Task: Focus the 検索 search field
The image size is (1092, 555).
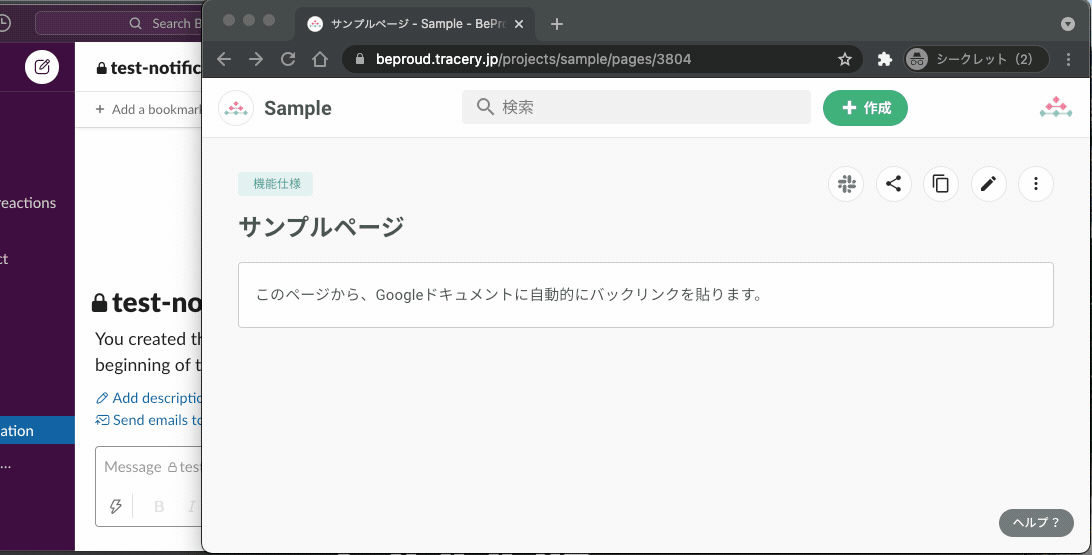Action: point(636,107)
